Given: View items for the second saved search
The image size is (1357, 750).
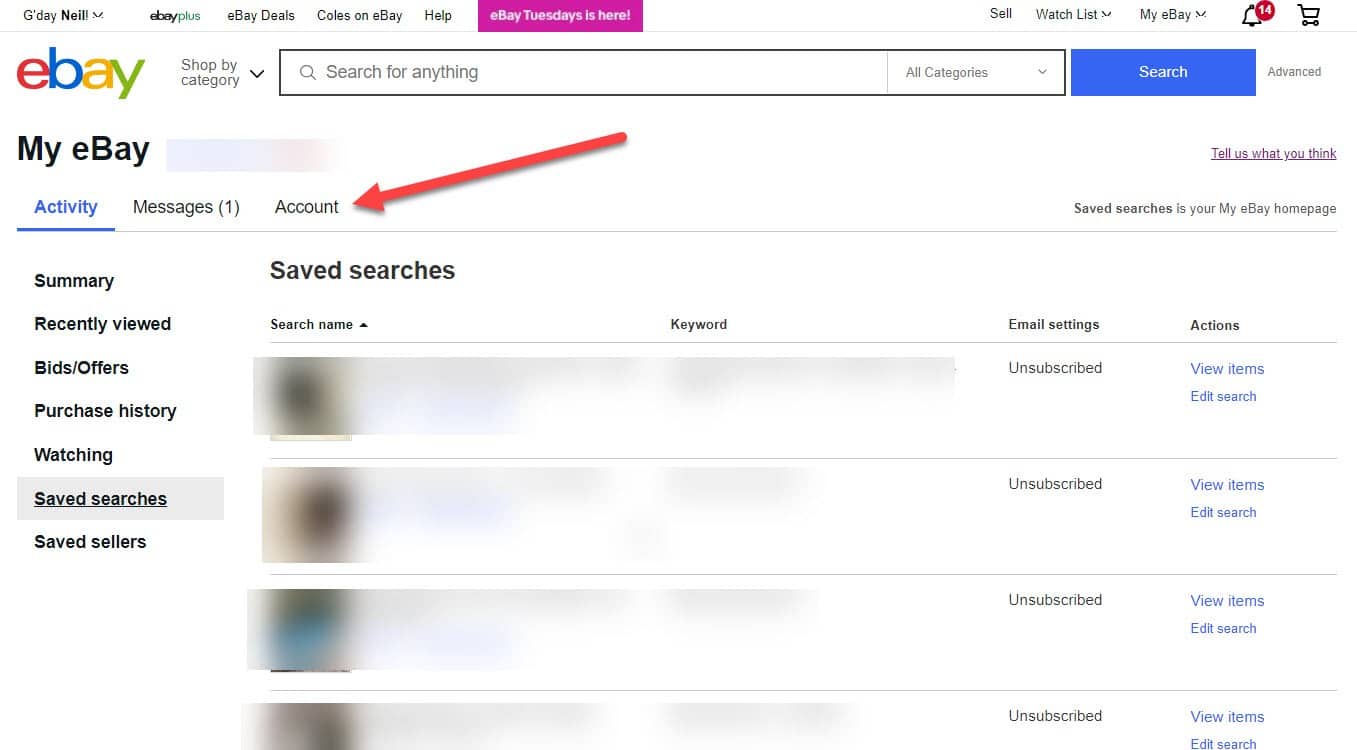Looking at the screenshot, I should pos(1227,485).
